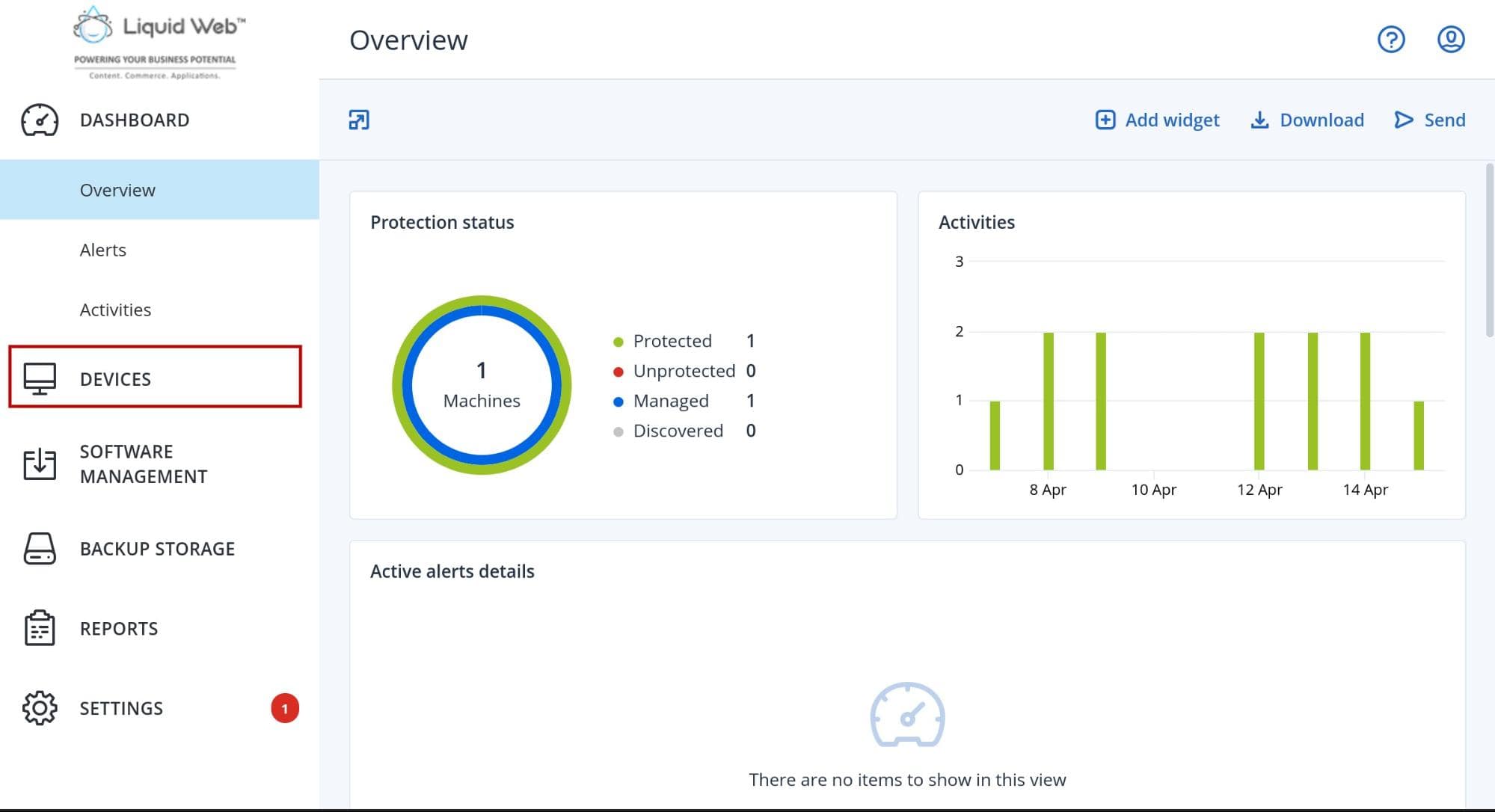Select the Activities menu item
This screenshot has width=1495, height=812.
(x=115, y=309)
